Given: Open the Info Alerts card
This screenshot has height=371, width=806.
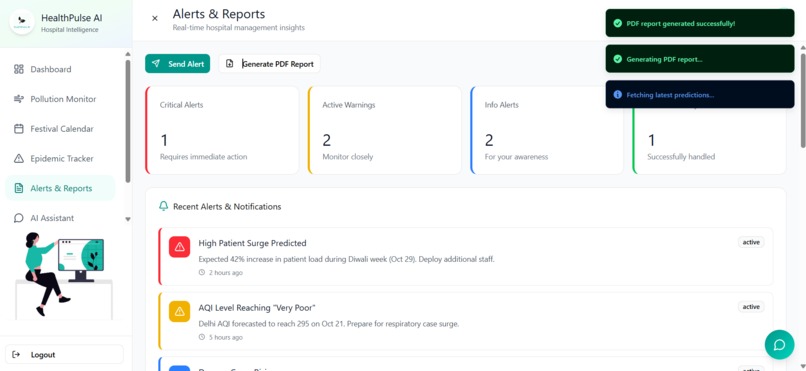Looking at the screenshot, I should [547, 130].
